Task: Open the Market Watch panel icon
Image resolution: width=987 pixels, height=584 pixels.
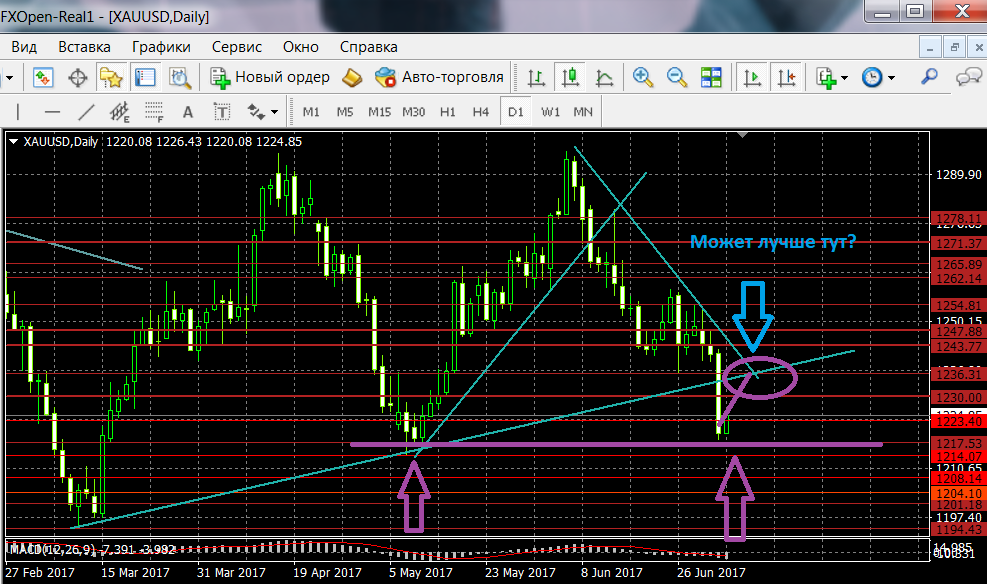Action: 43,77
